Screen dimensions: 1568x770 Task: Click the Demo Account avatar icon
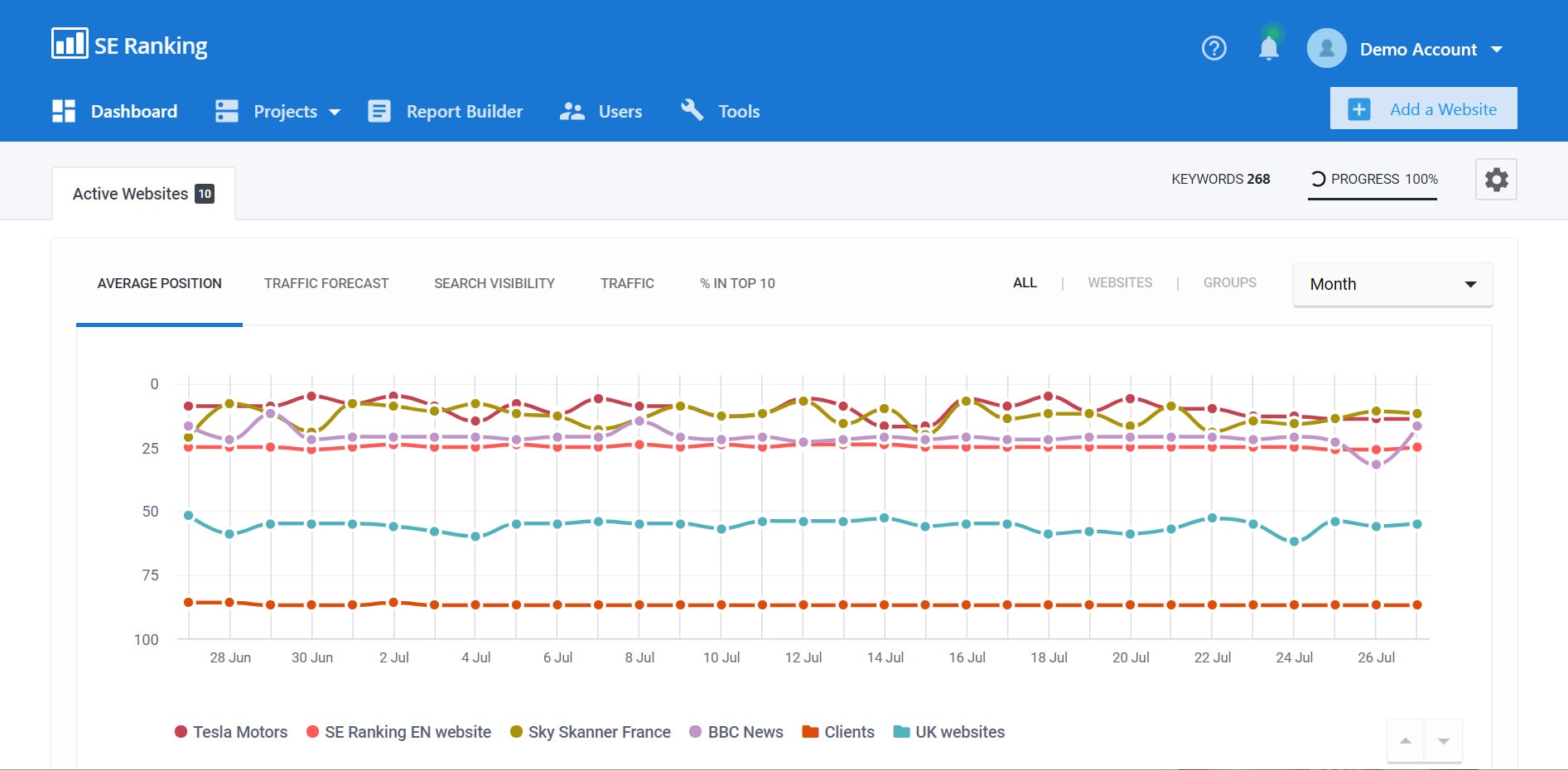click(1327, 48)
